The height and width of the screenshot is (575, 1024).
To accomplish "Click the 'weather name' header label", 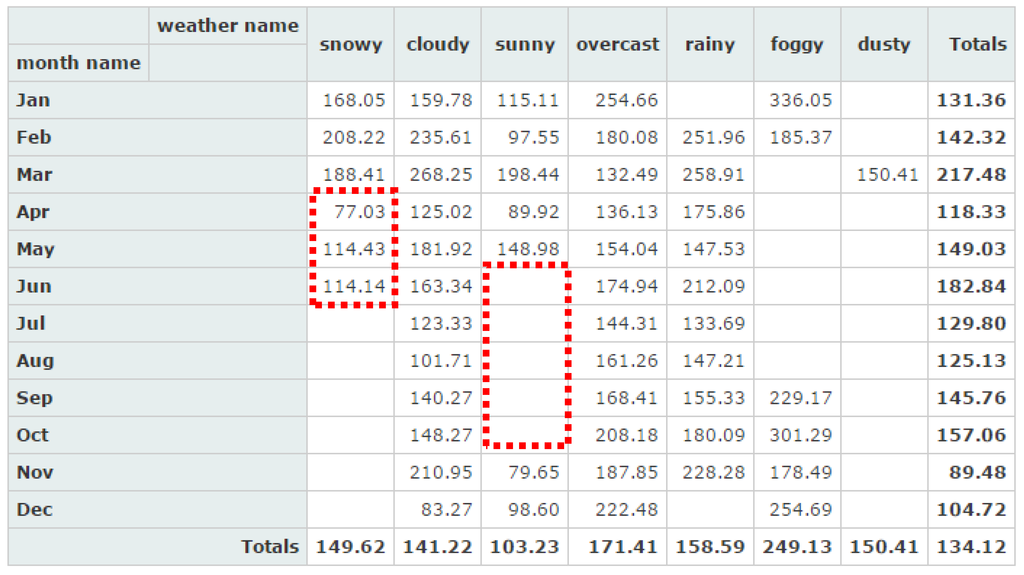I will pyautogui.click(x=227, y=26).
